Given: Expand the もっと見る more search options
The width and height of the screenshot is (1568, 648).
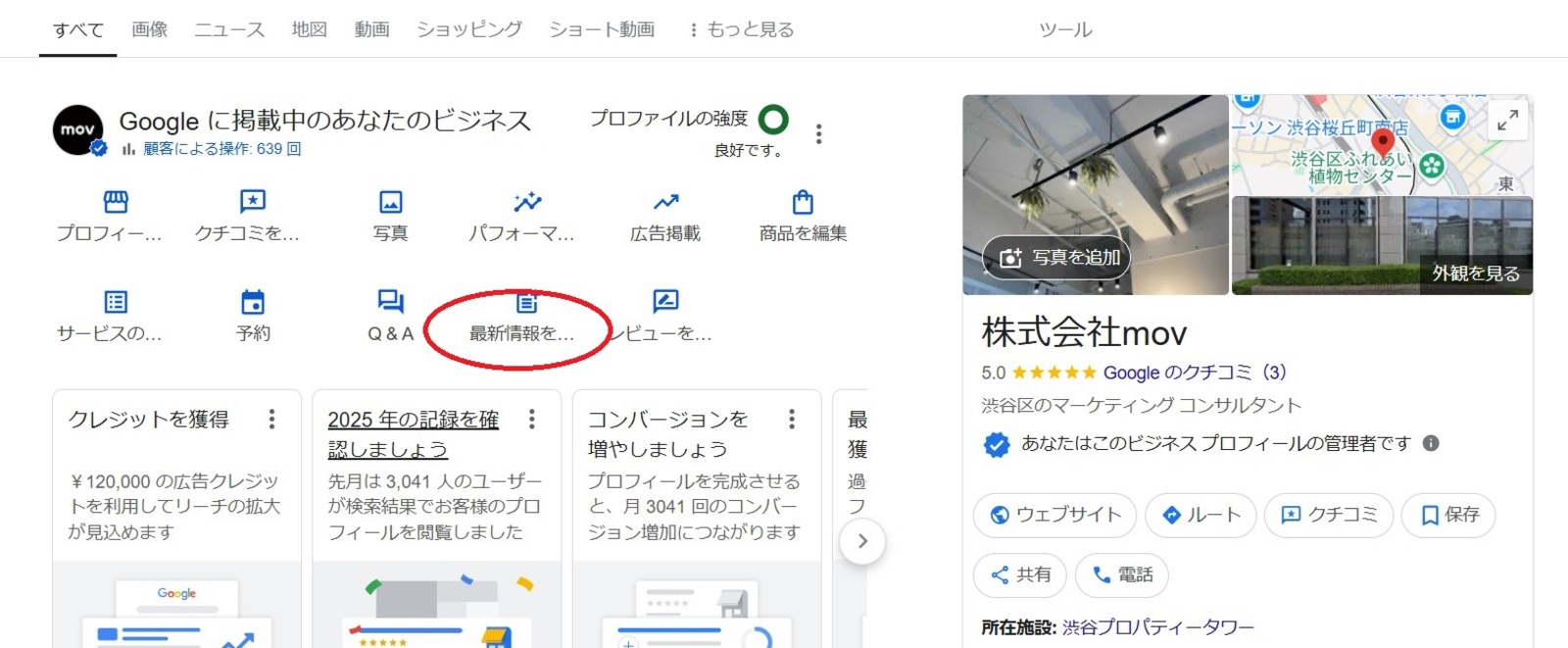Looking at the screenshot, I should 743,29.
